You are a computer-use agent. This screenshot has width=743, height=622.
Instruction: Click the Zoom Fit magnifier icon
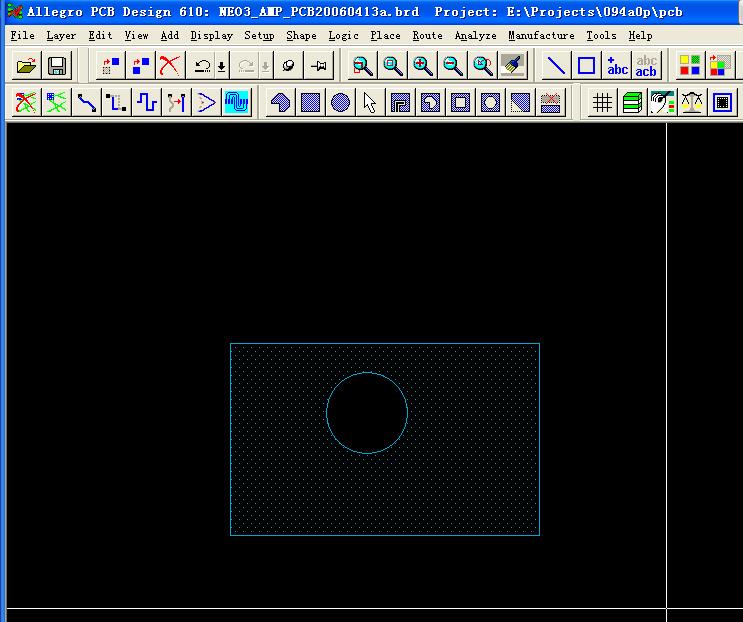(393, 65)
